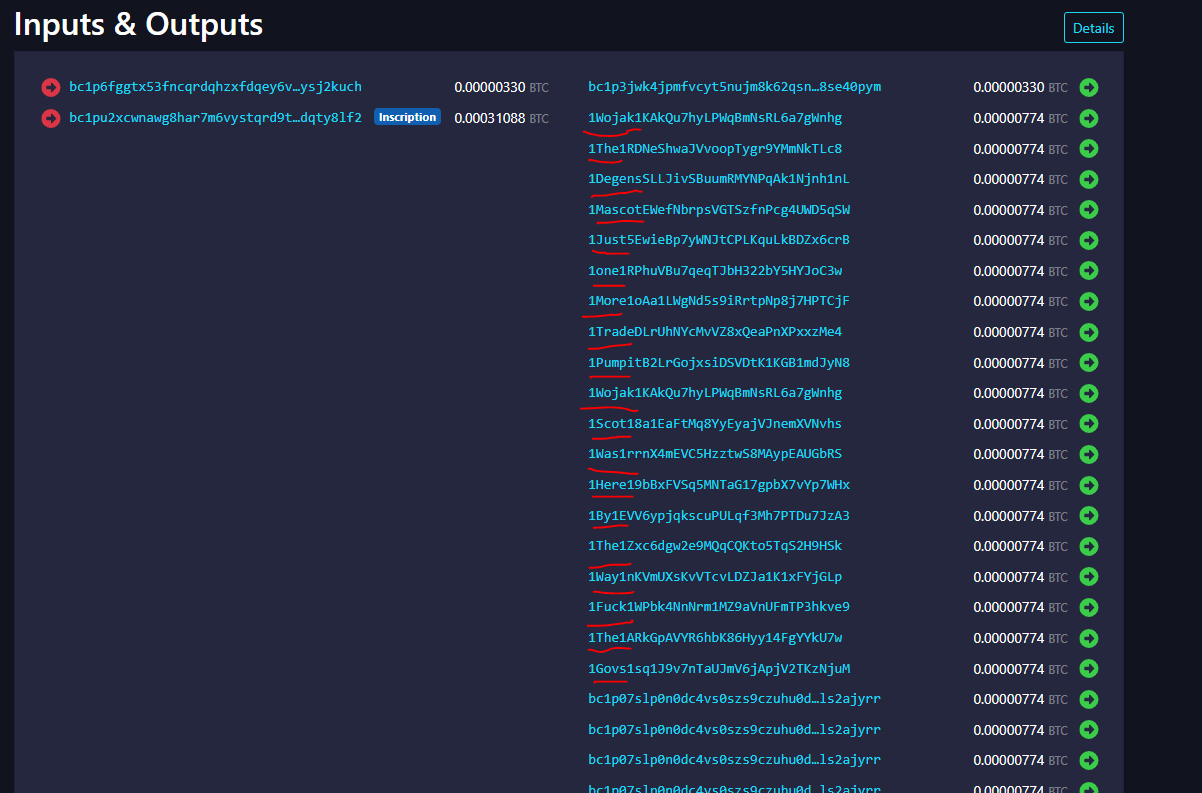This screenshot has height=793, width=1202.
Task: Click green arrow in 1TradeDLr output row
Action: tap(1089, 332)
